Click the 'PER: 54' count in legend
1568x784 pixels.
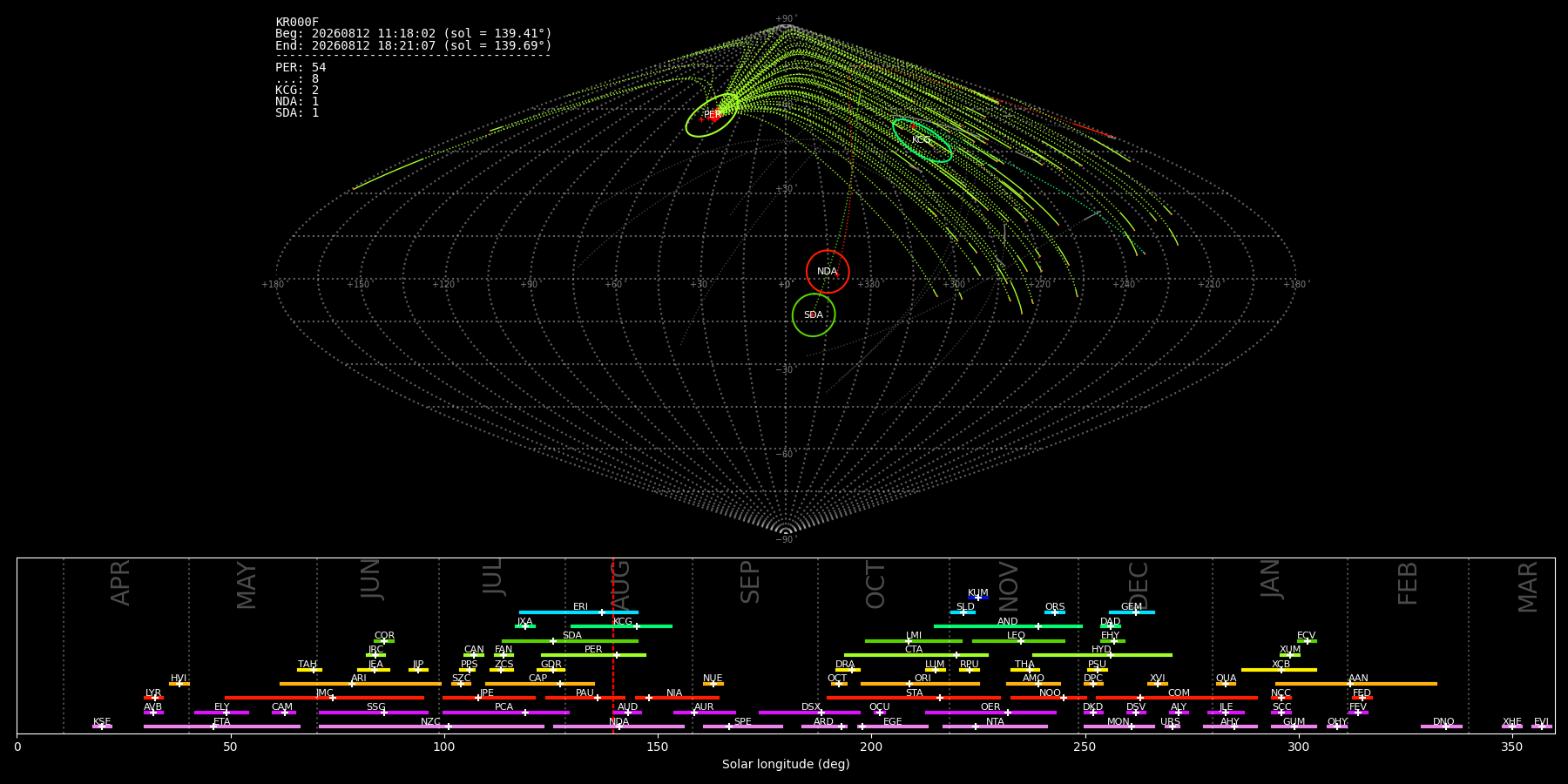301,67
